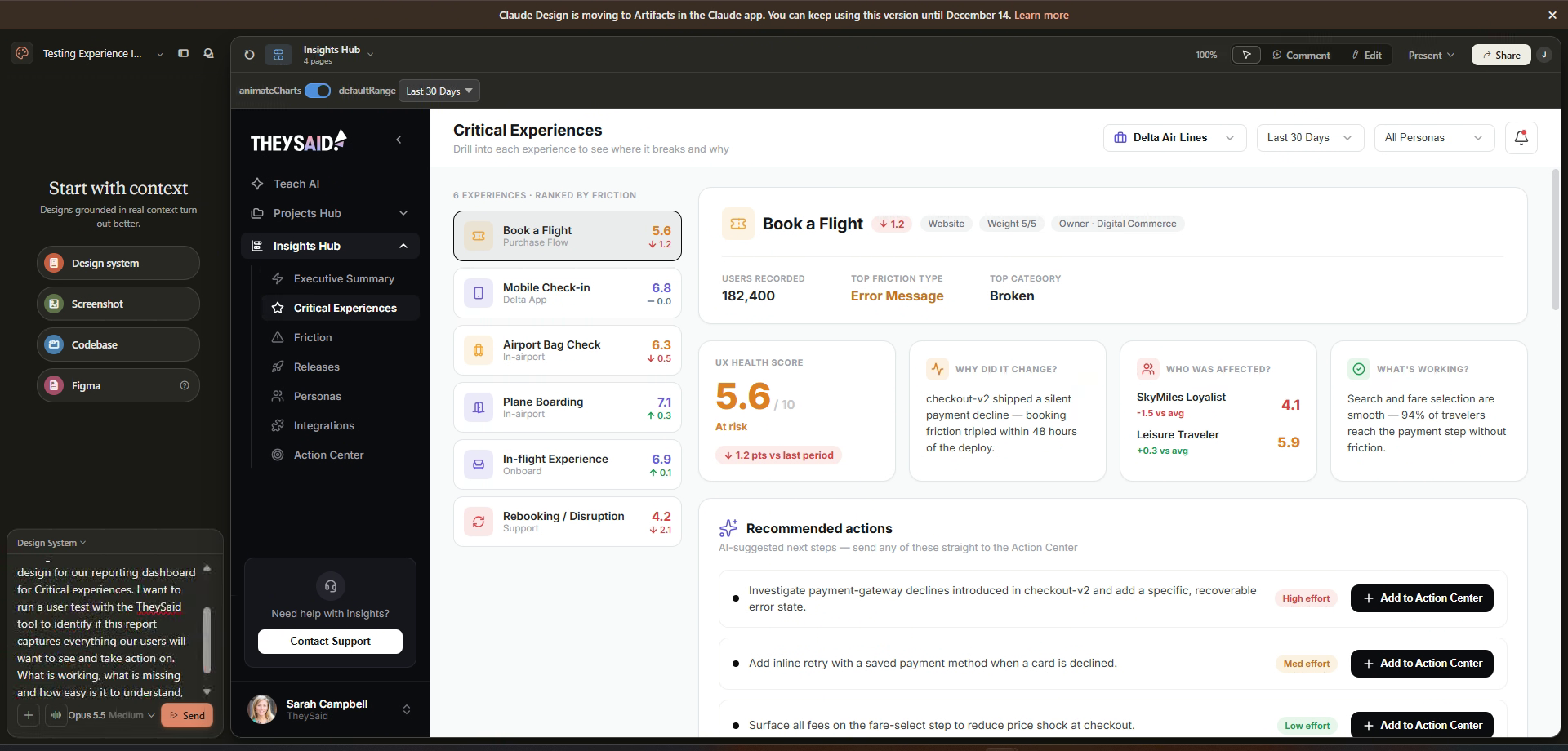This screenshot has width=1568, height=751.
Task: Follow the Learn more link in banner
Action: (1041, 15)
